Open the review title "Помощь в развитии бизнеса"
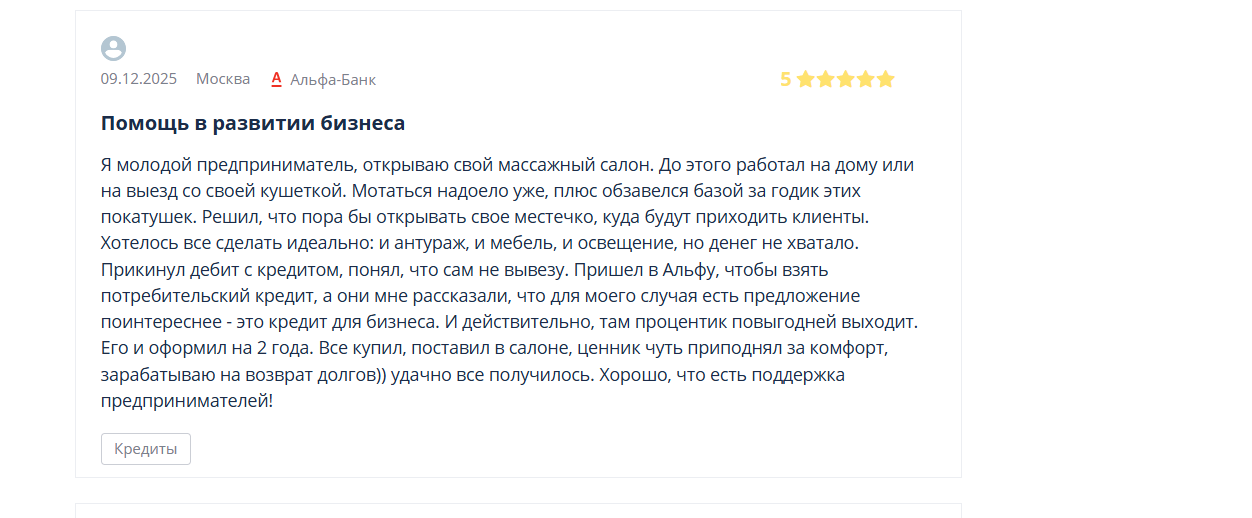 click(x=253, y=123)
